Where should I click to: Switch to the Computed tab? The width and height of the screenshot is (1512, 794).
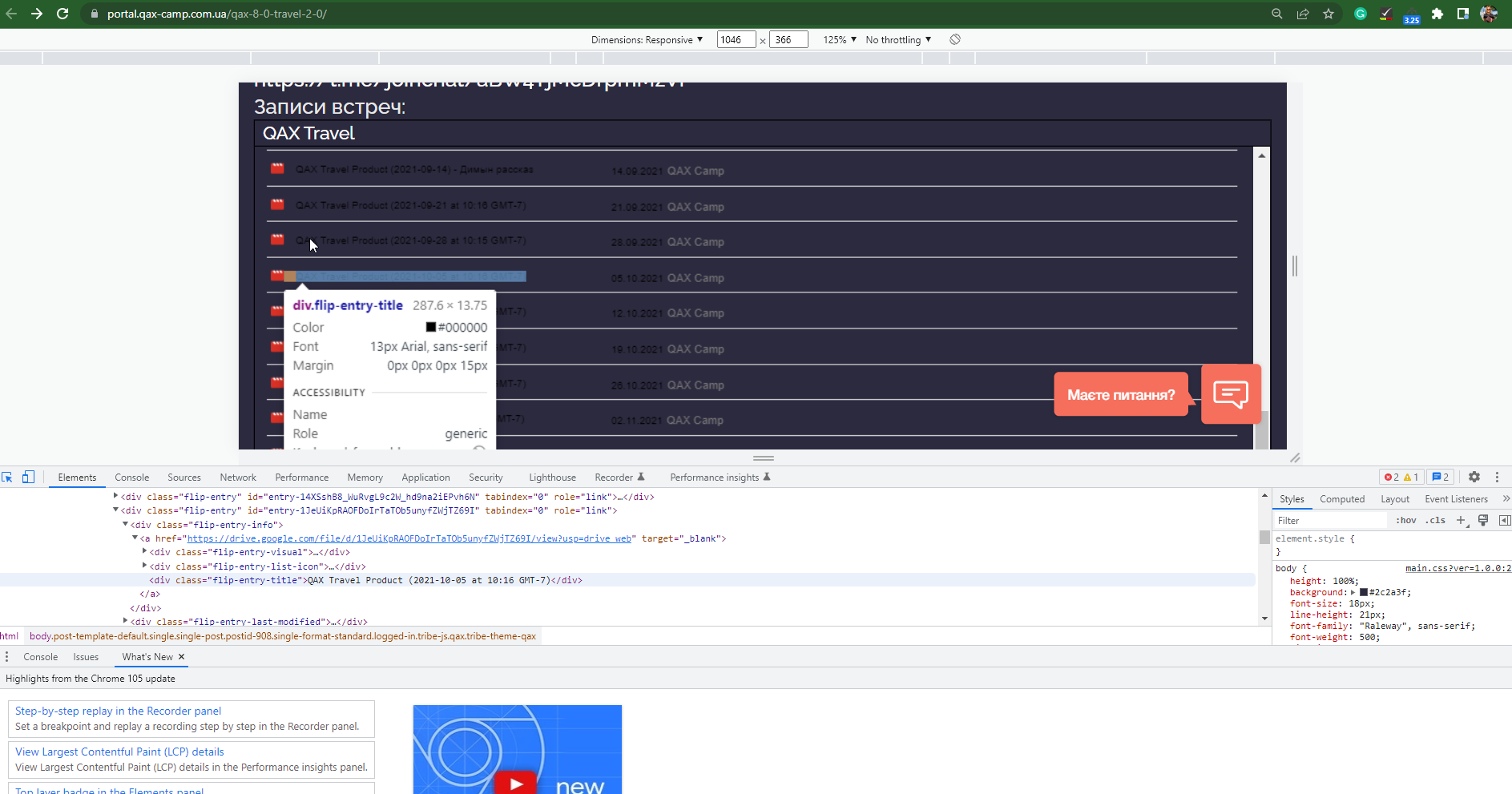click(1342, 498)
